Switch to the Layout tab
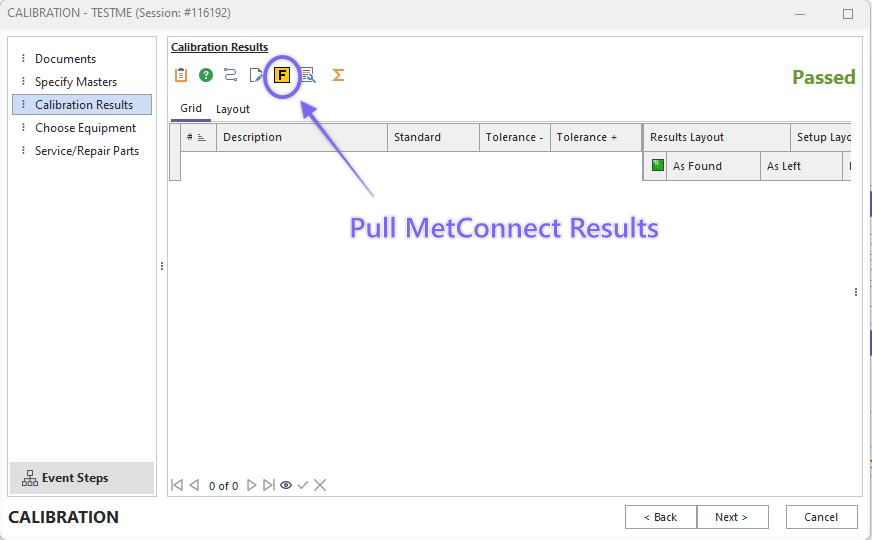The image size is (872, 540). (233, 109)
